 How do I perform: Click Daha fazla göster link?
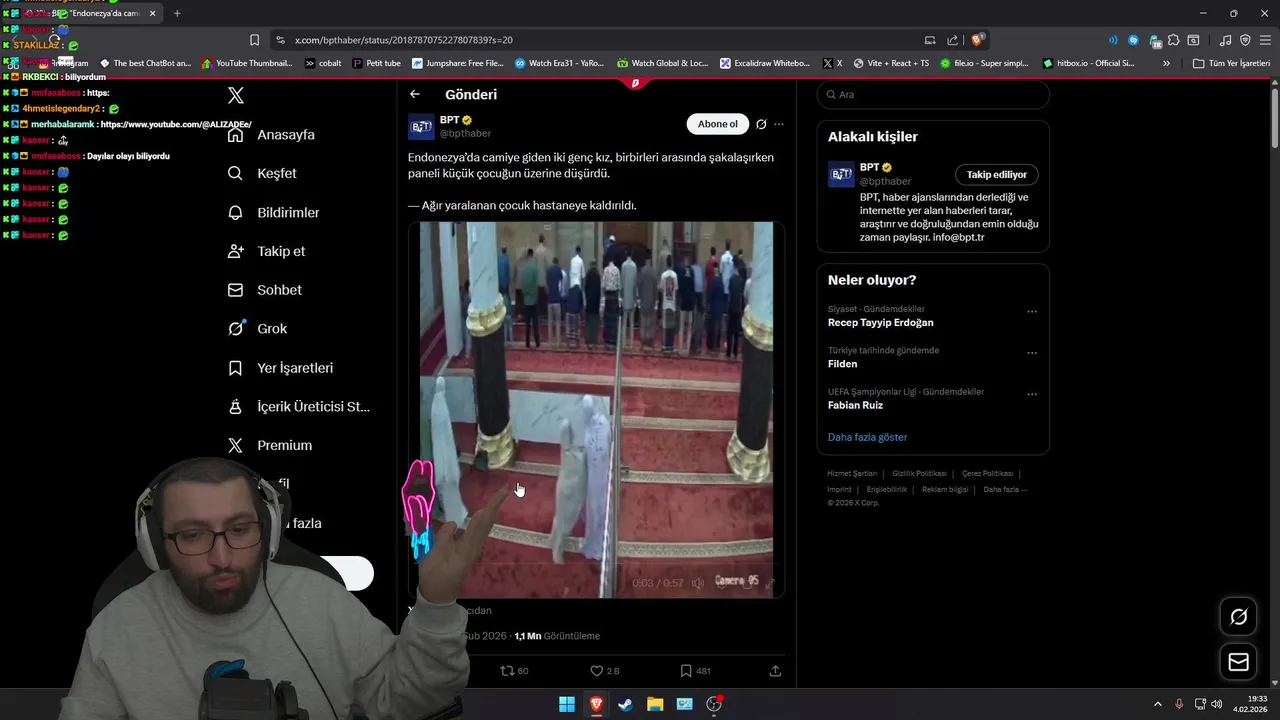[x=868, y=437]
